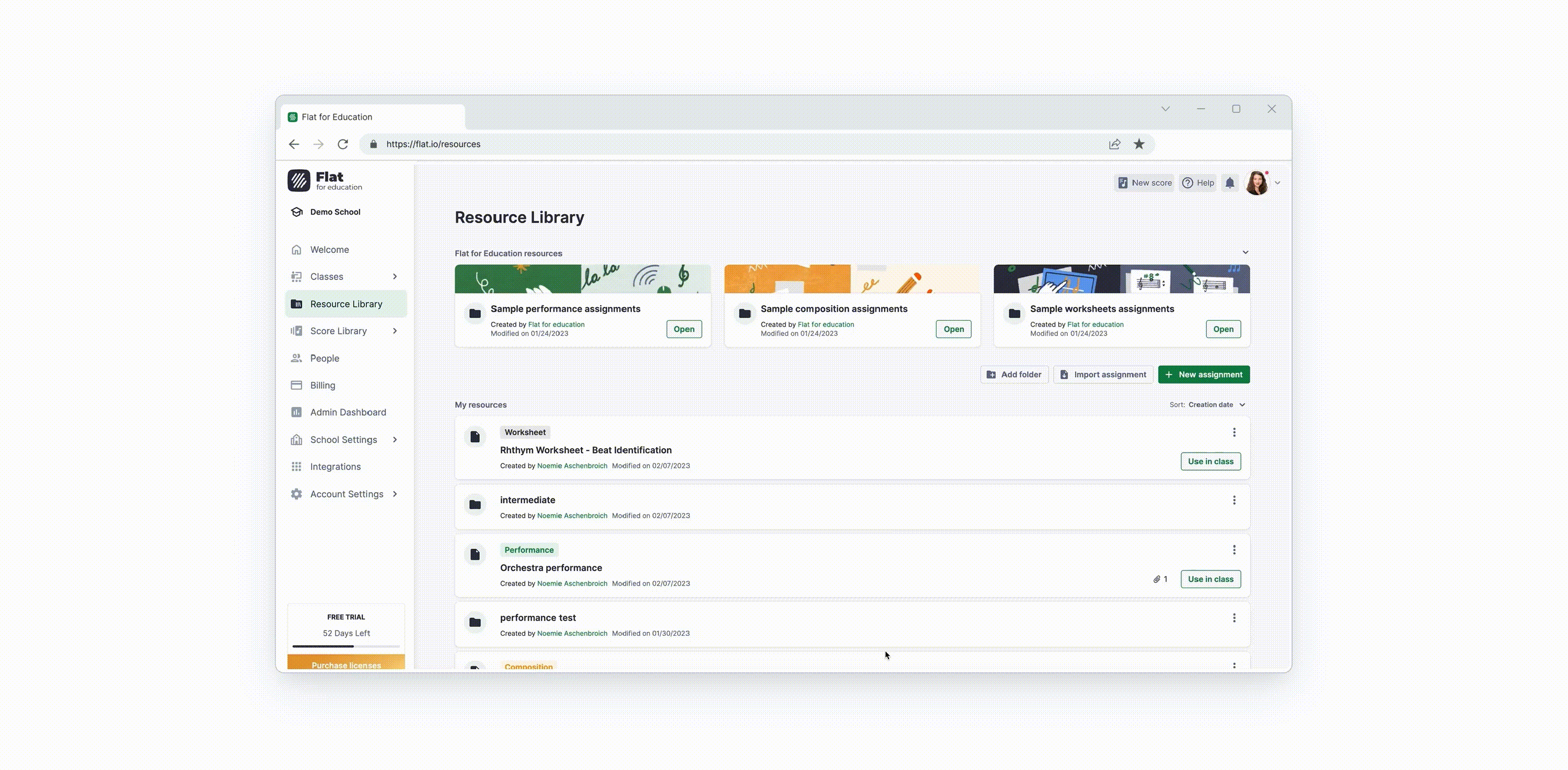The width and height of the screenshot is (1568, 770).
Task: Click the user profile avatar
Action: (x=1257, y=182)
